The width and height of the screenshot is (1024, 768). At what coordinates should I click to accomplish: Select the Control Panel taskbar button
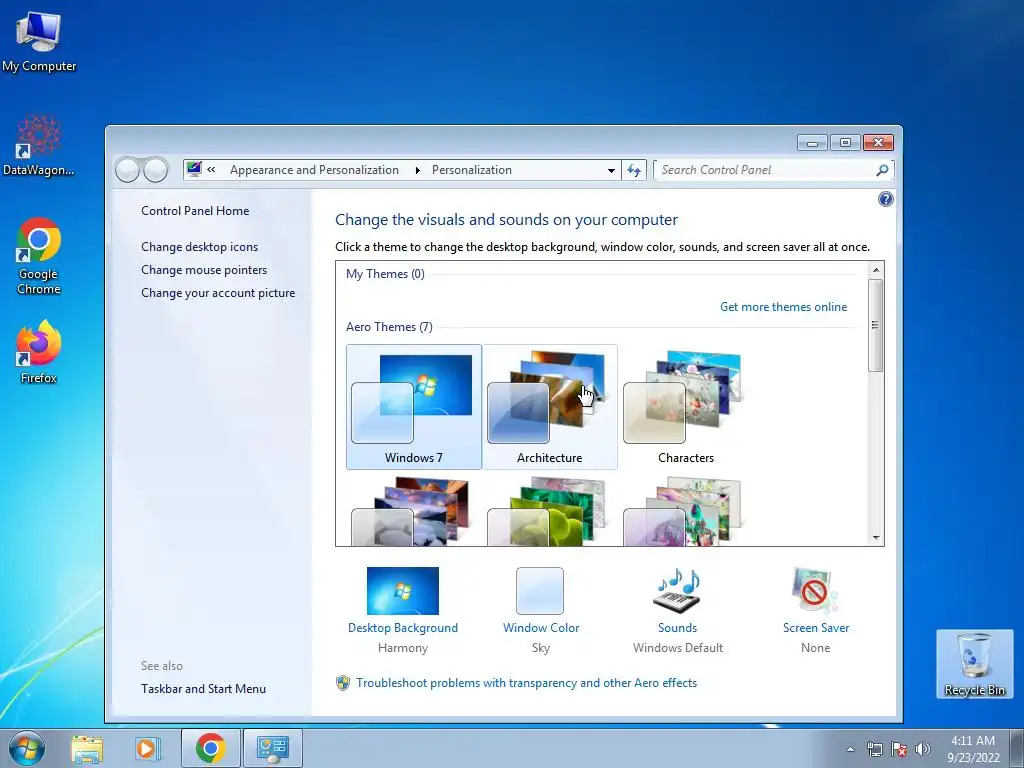click(x=273, y=748)
